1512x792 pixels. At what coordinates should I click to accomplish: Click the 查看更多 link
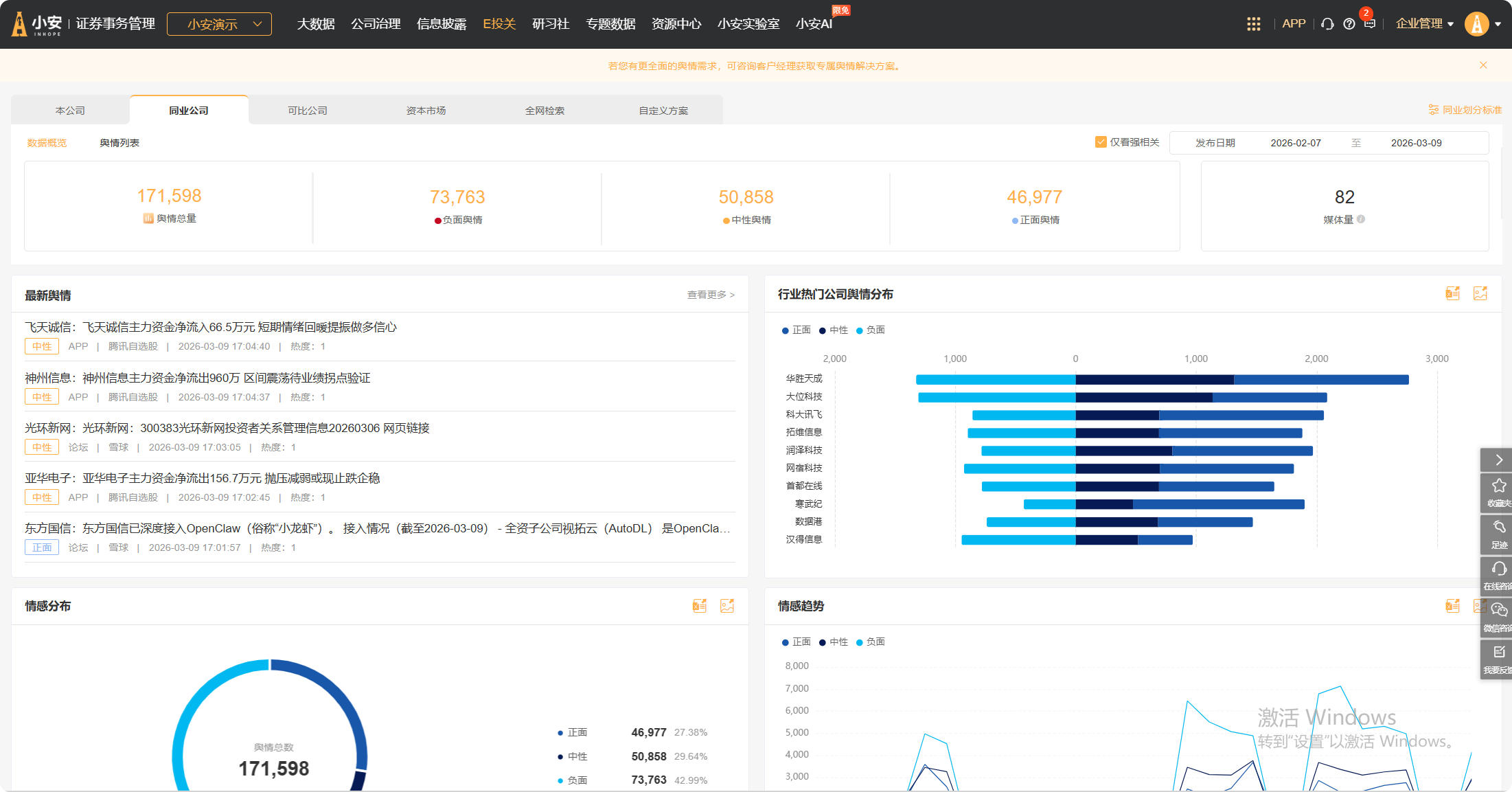click(711, 295)
